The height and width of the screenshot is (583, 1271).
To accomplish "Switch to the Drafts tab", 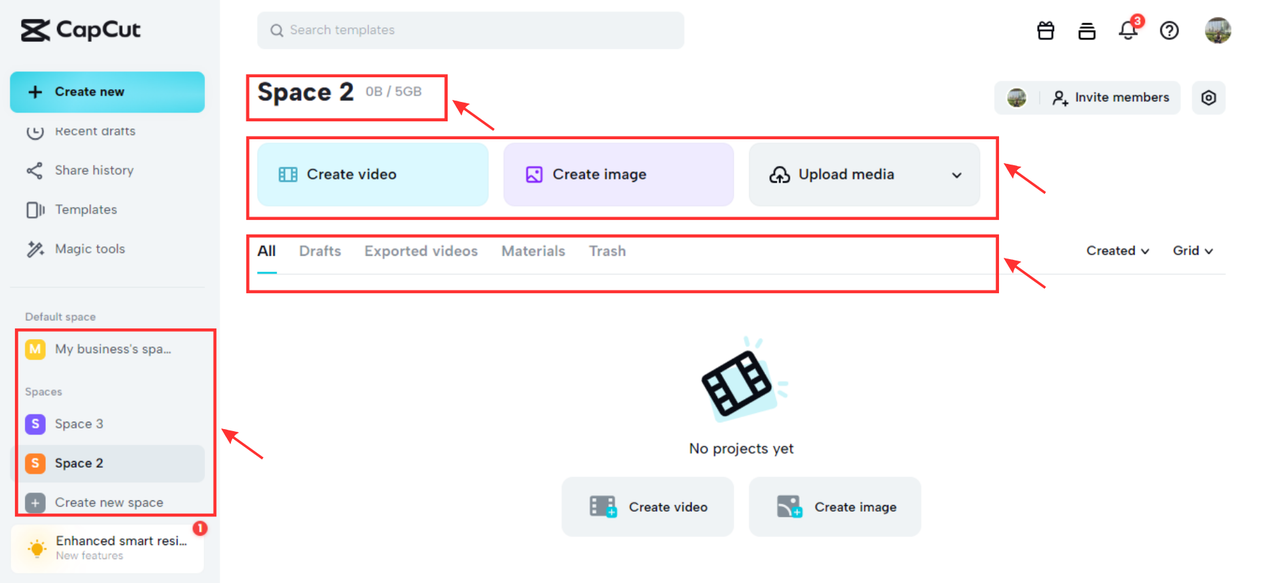I will [x=320, y=251].
